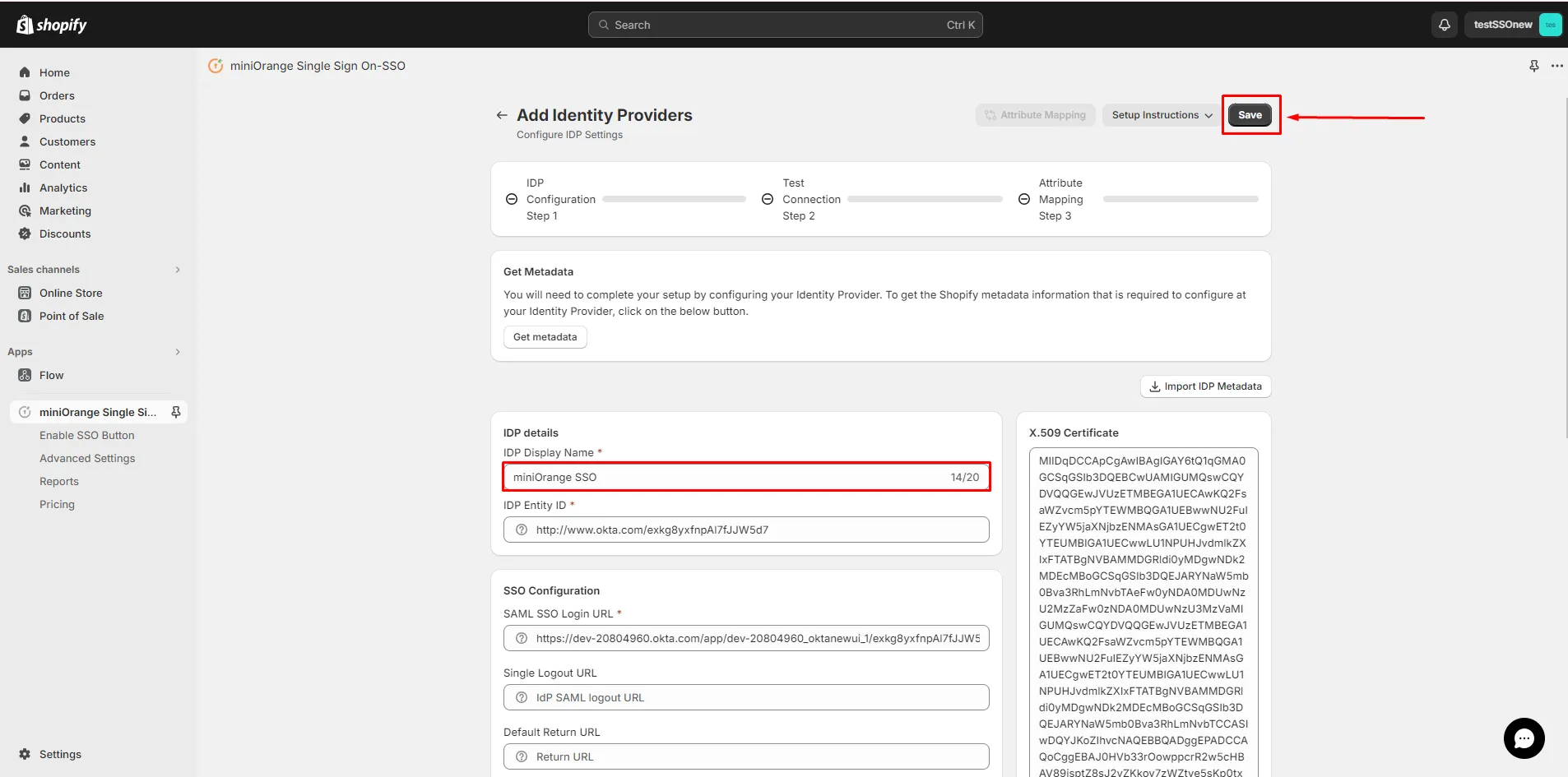This screenshot has height=777, width=1568.
Task: Open Point of Sale channel
Action: 72,316
